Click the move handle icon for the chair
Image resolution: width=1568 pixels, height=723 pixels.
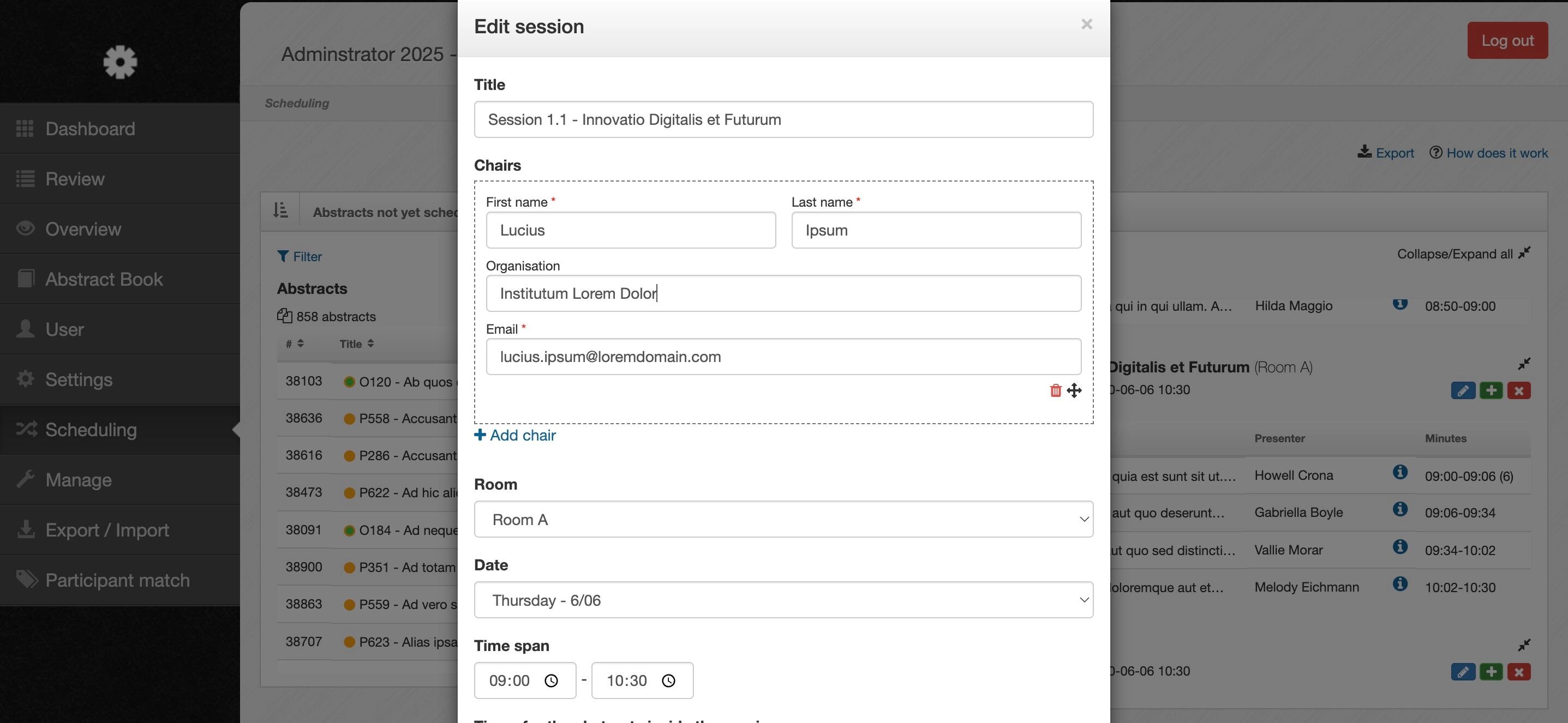click(x=1074, y=390)
